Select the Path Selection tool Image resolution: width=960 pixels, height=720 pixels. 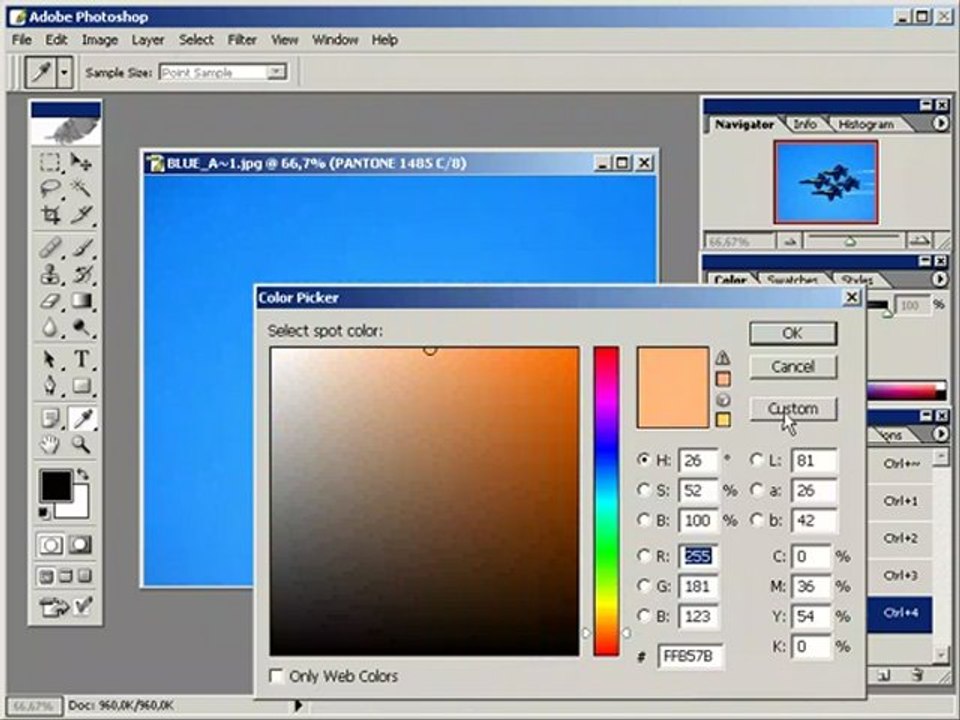pyautogui.click(x=50, y=359)
